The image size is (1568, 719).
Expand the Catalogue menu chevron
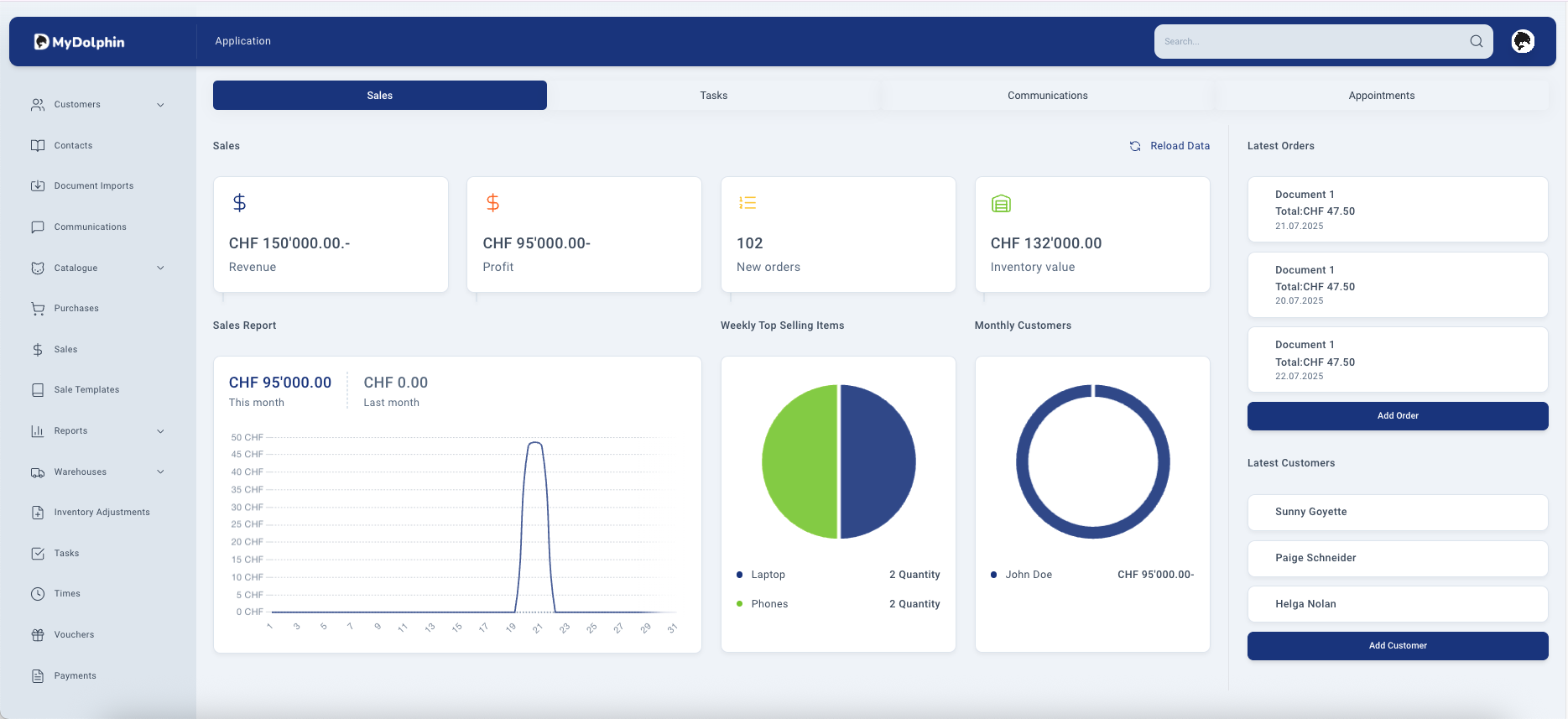160,268
